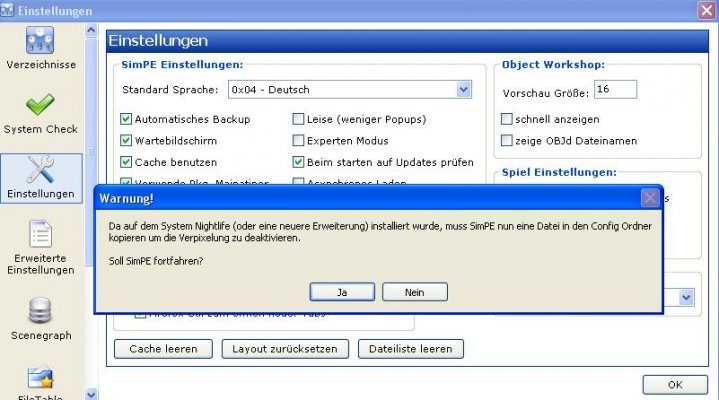
Task: Click Nein in the Warnung dialog
Action: click(415, 292)
